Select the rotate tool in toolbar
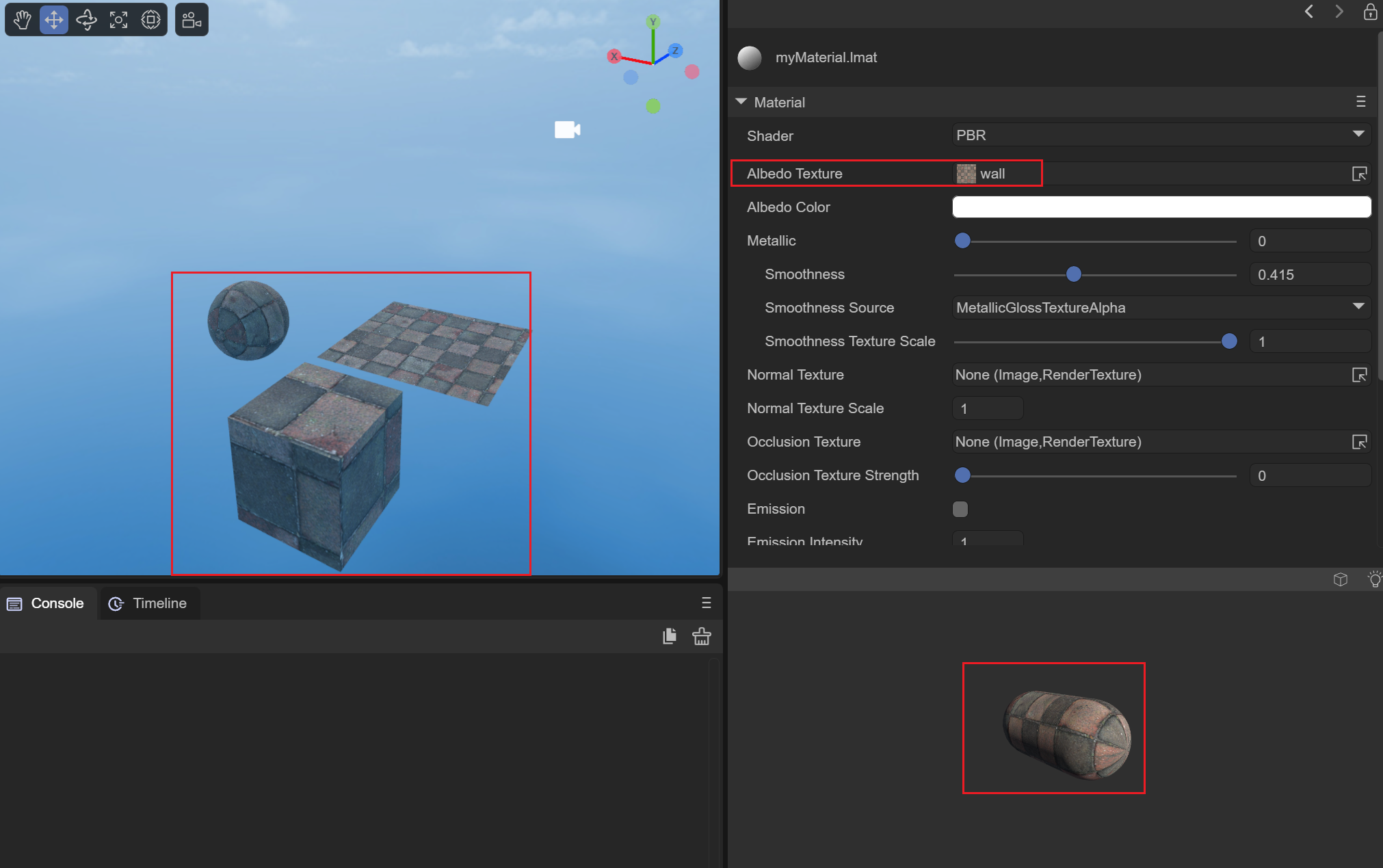 tap(86, 20)
